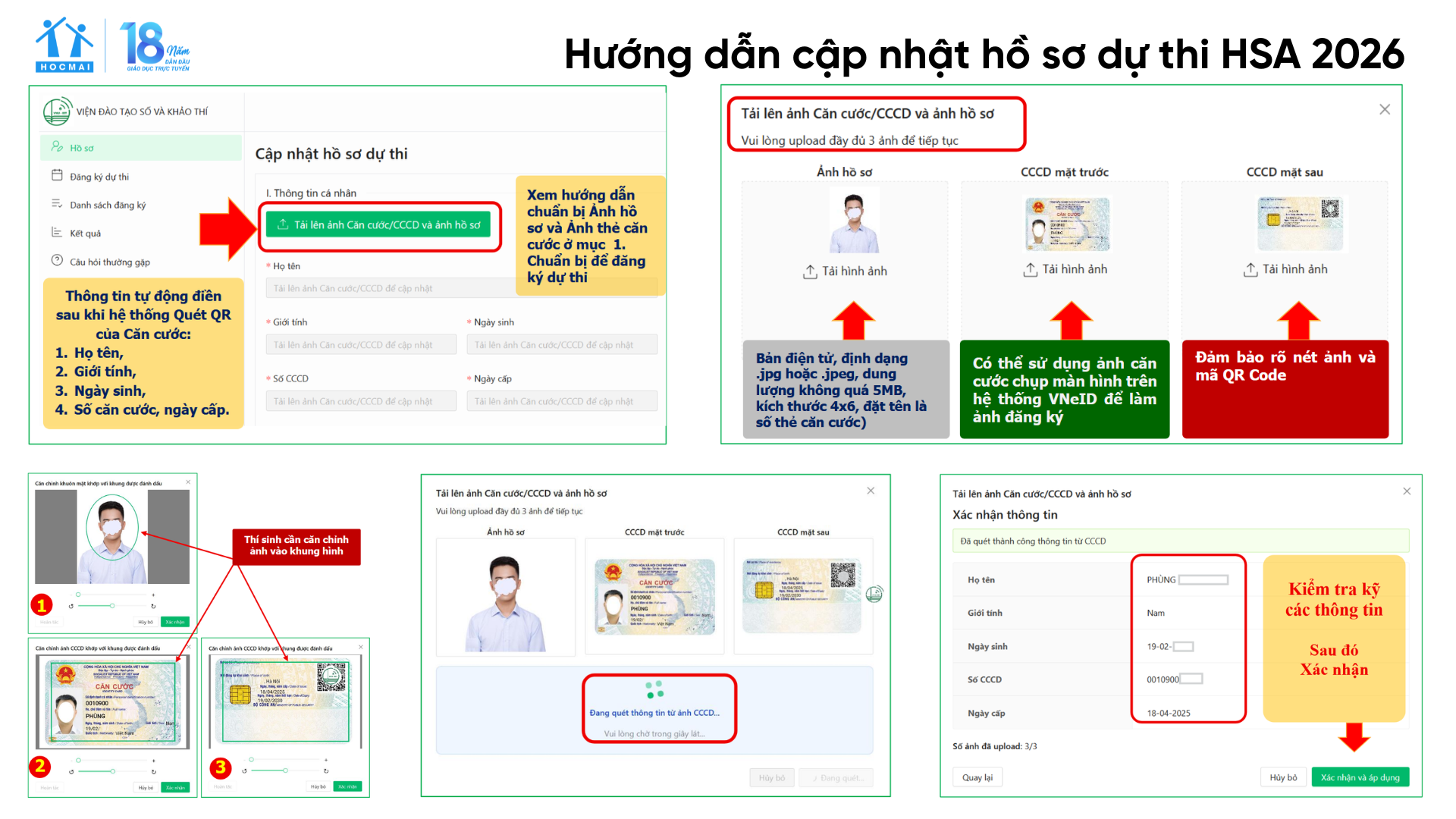Click upload icon under CCCD mặt trước
The image size is (1456, 819).
(1030, 269)
